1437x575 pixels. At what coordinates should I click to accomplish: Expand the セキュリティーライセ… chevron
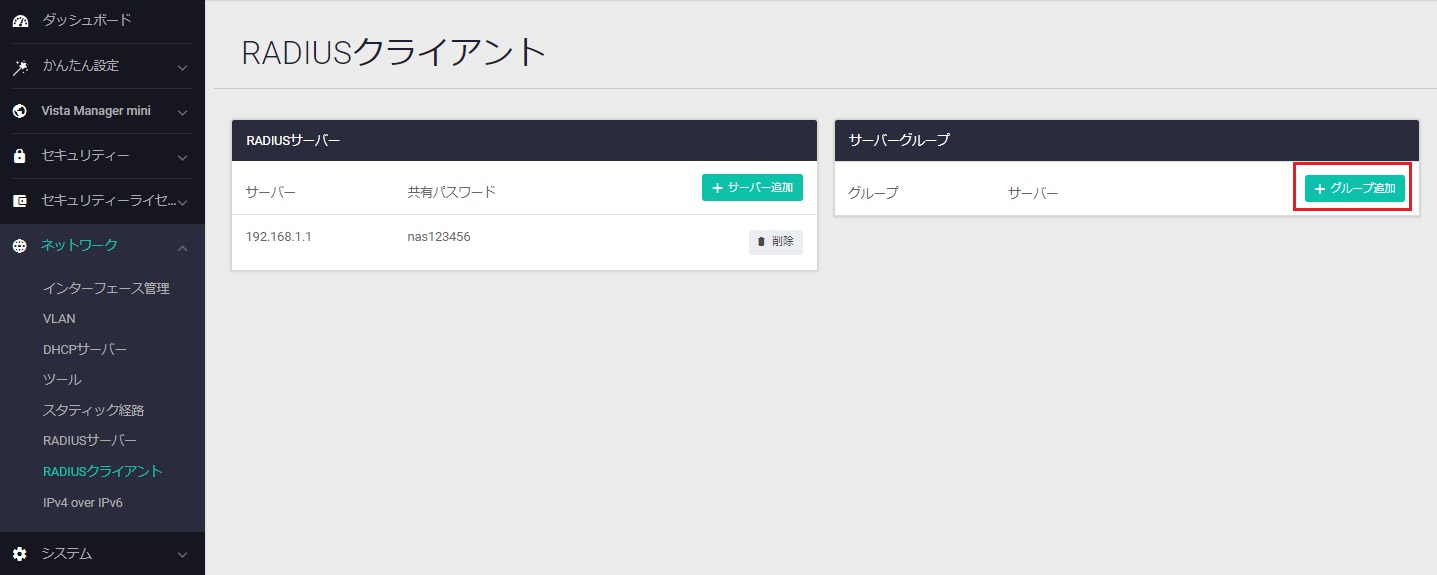pyautogui.click(x=183, y=203)
